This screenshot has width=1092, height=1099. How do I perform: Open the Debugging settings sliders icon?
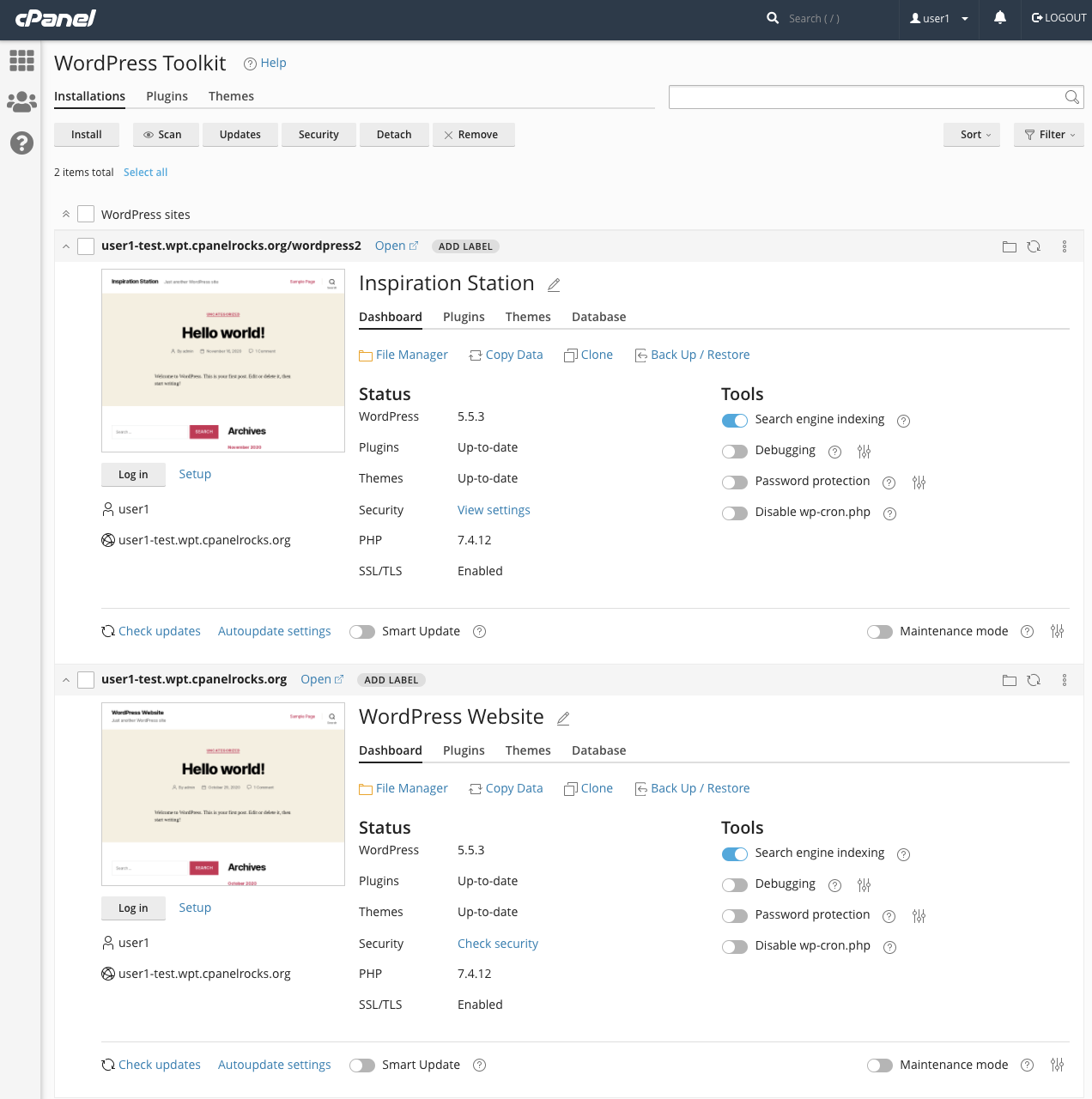point(864,451)
